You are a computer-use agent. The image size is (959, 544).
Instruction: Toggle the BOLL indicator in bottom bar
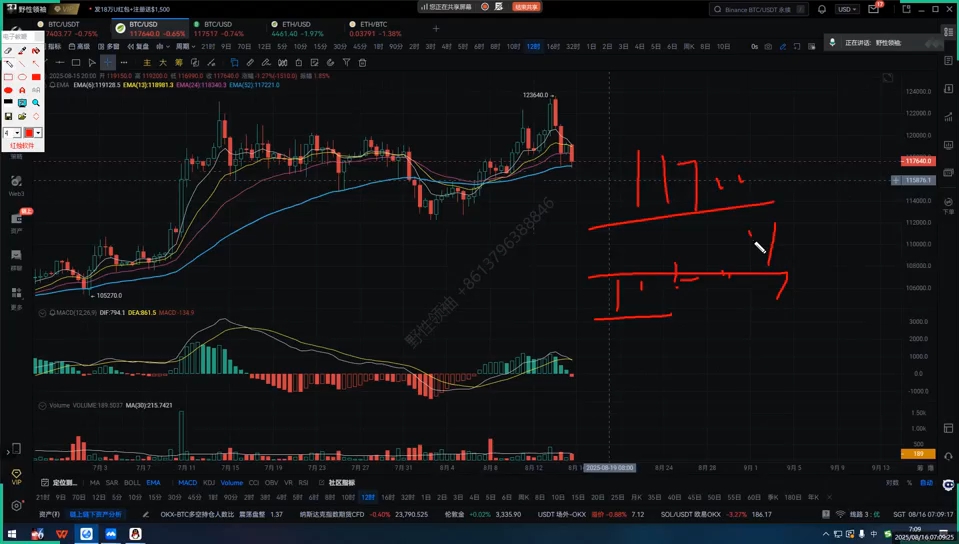pyautogui.click(x=132, y=483)
